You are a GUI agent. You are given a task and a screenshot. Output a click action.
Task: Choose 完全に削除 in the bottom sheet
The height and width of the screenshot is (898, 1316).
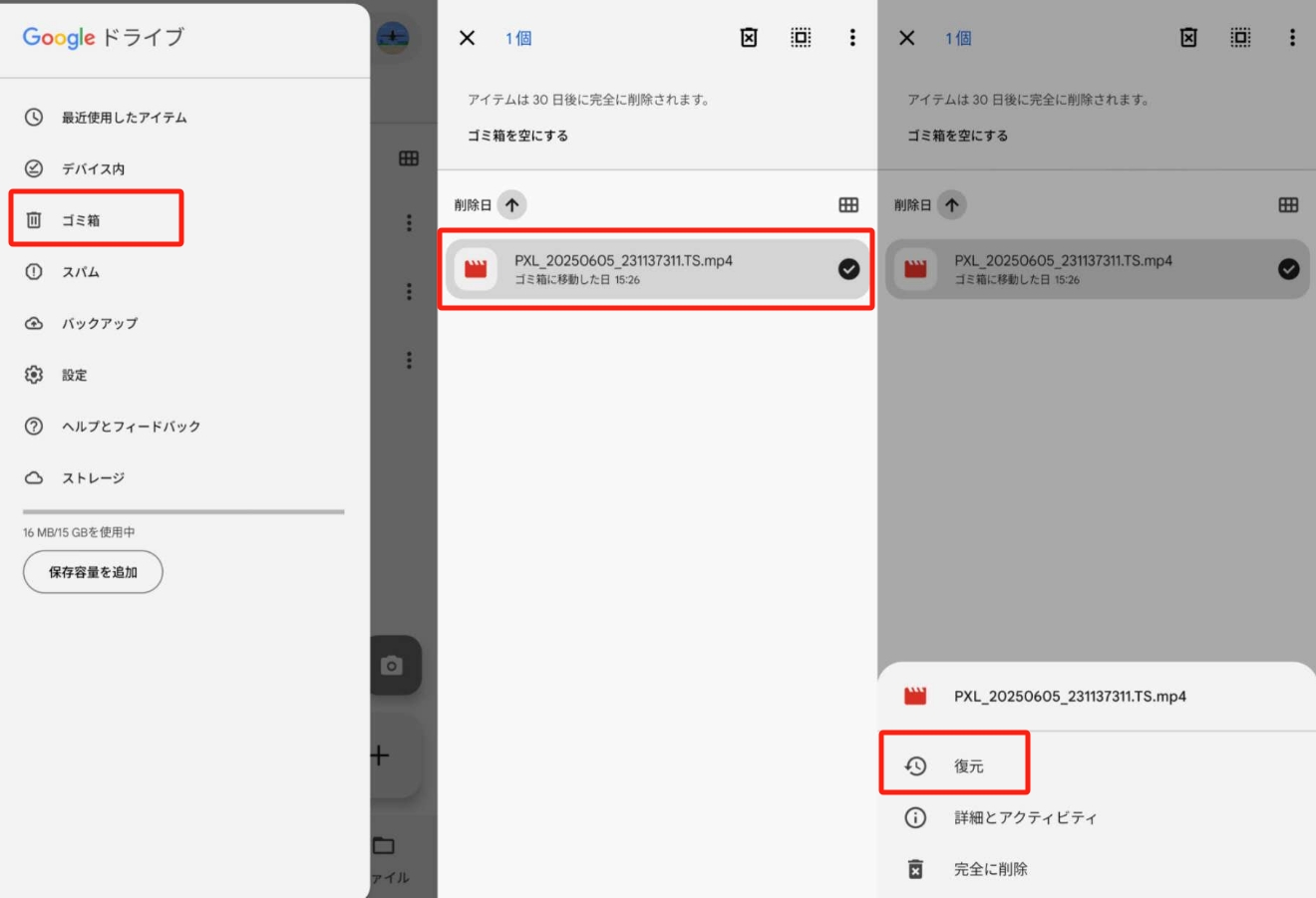coord(990,869)
